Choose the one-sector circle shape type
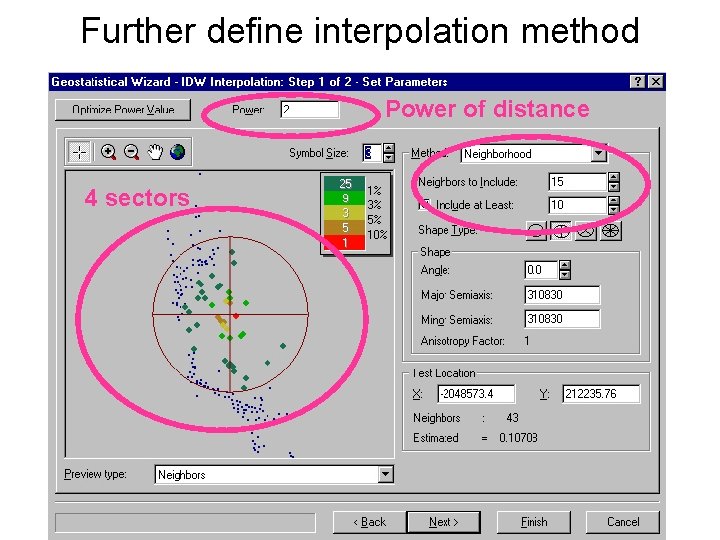Viewport: 720px width, 540px height. (x=536, y=231)
